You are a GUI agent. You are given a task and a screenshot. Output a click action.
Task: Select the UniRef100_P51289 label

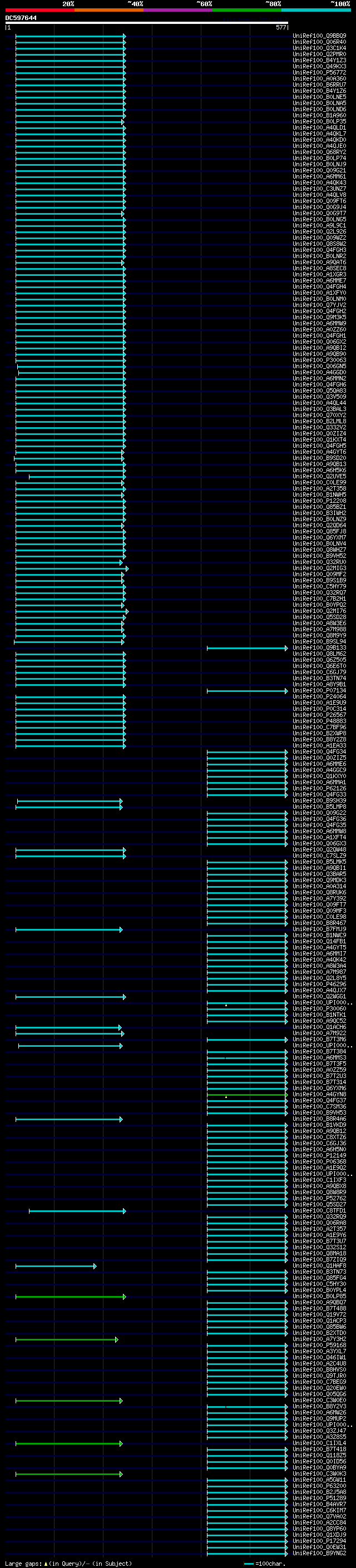319,1498
